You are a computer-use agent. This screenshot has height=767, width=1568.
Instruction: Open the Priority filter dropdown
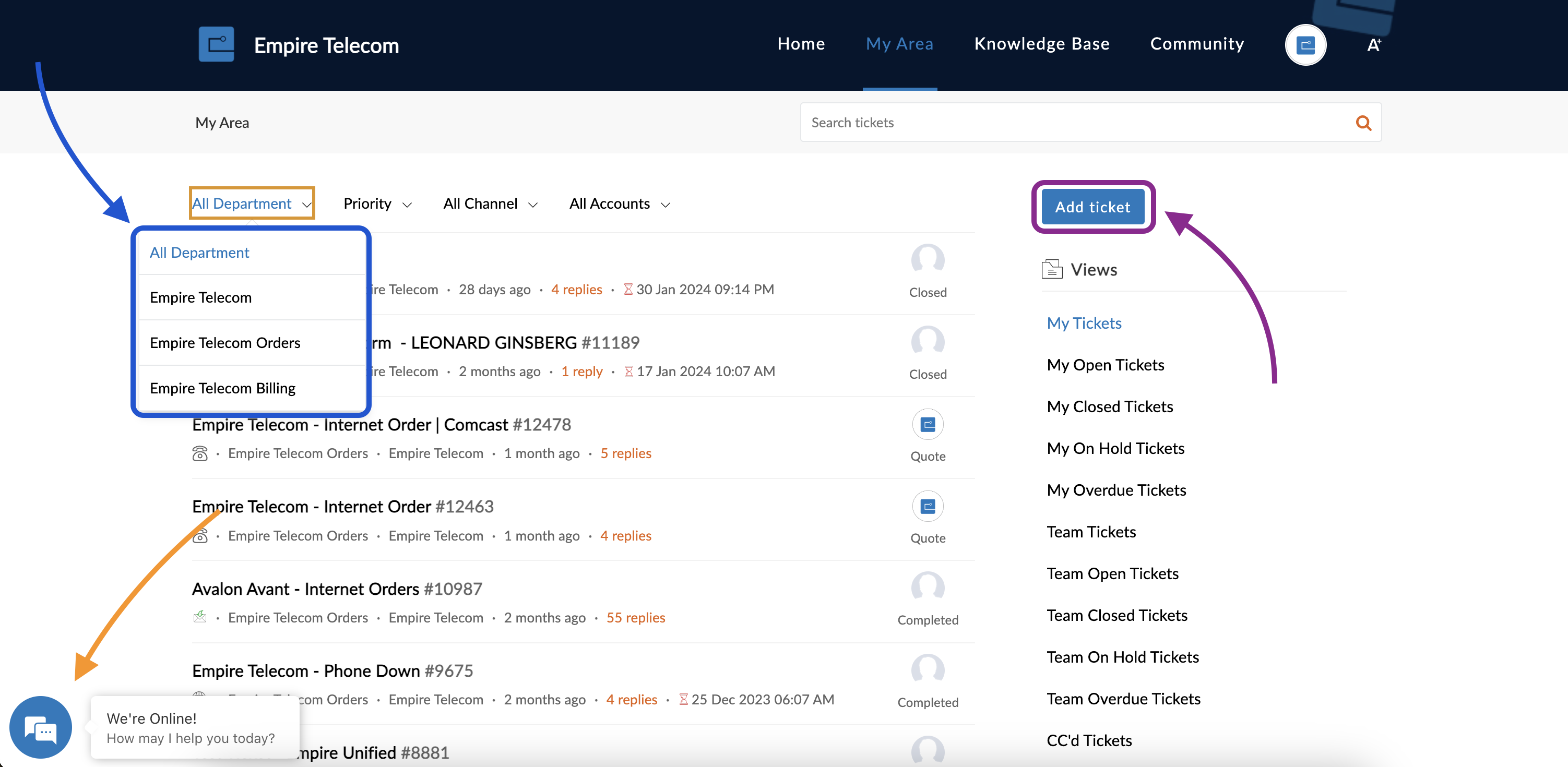point(377,204)
